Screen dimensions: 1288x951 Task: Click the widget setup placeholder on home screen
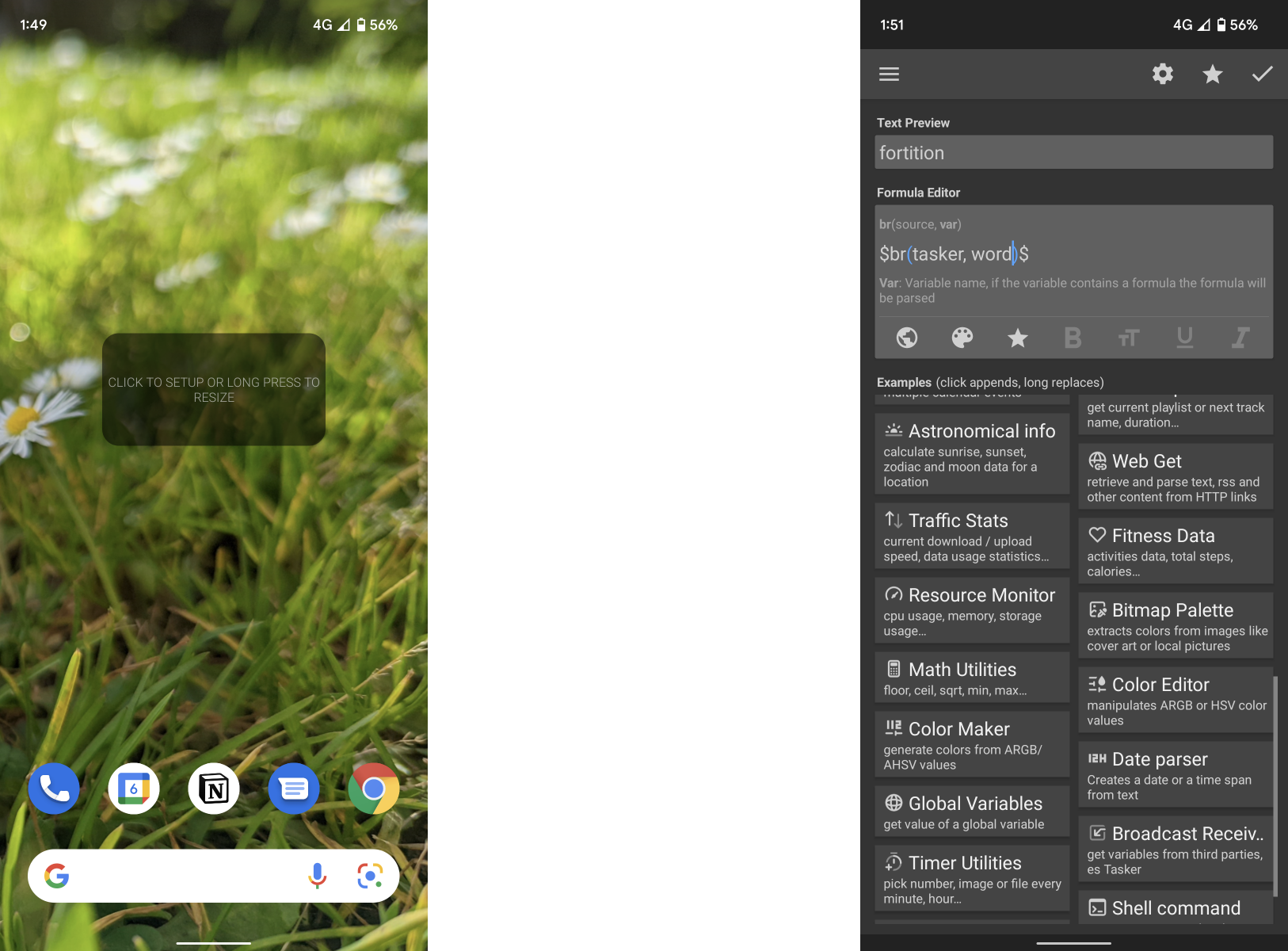pyautogui.click(x=214, y=389)
